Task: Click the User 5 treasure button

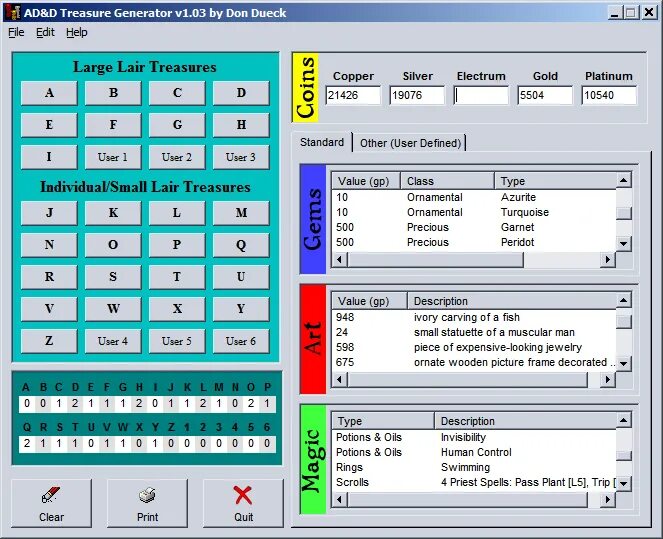Action: coord(177,342)
